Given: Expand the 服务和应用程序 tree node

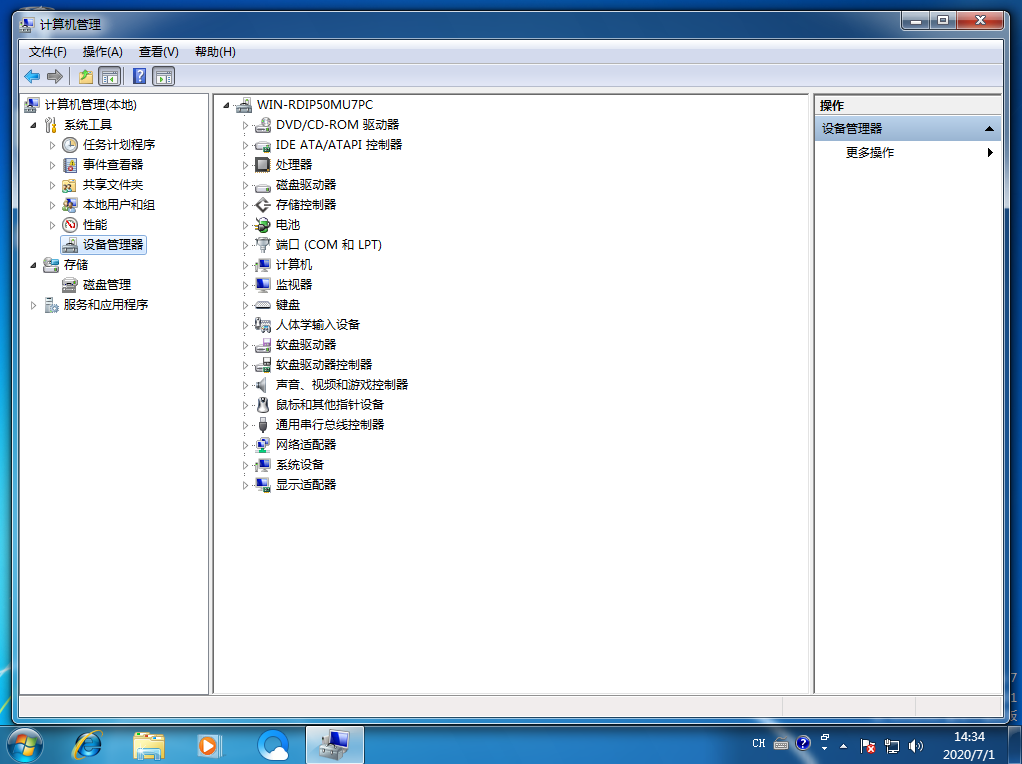Looking at the screenshot, I should [x=34, y=305].
